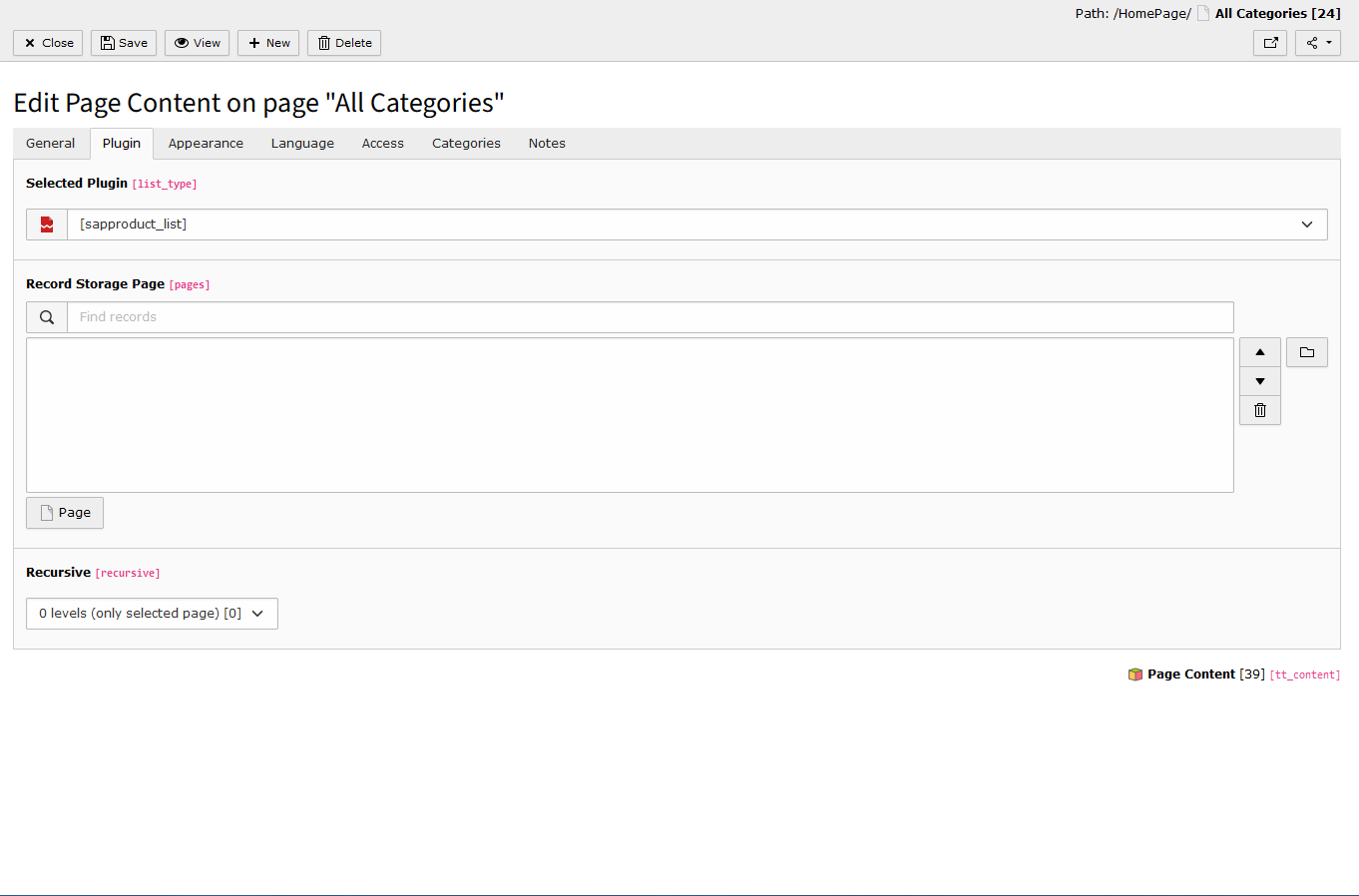Click the red plugin icon beside sapproduct_list

pyautogui.click(x=47, y=224)
